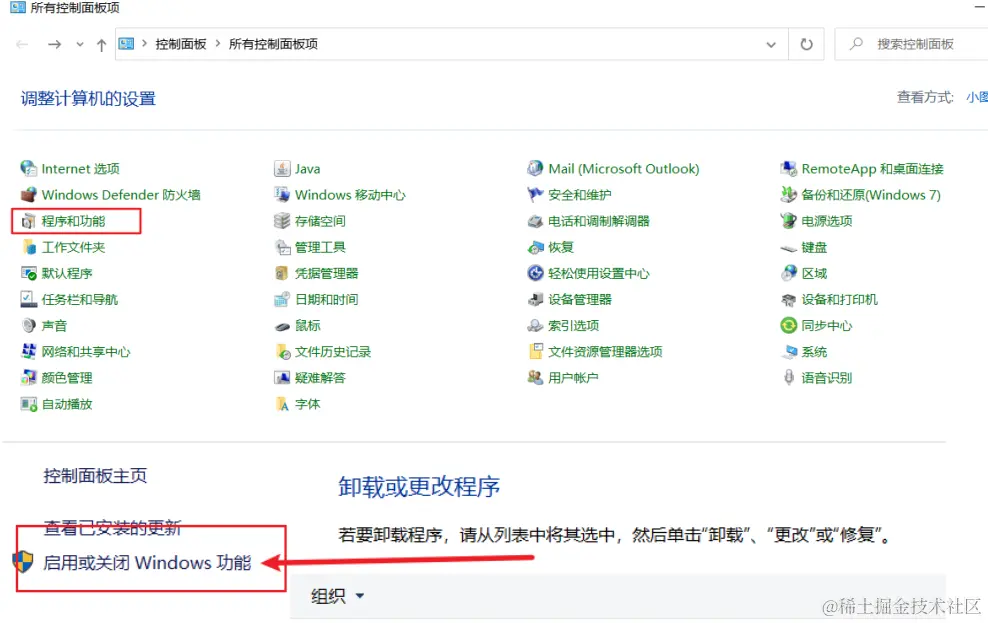
Task: Open 工作文件夹 folder icon
Action: [x=28, y=247]
